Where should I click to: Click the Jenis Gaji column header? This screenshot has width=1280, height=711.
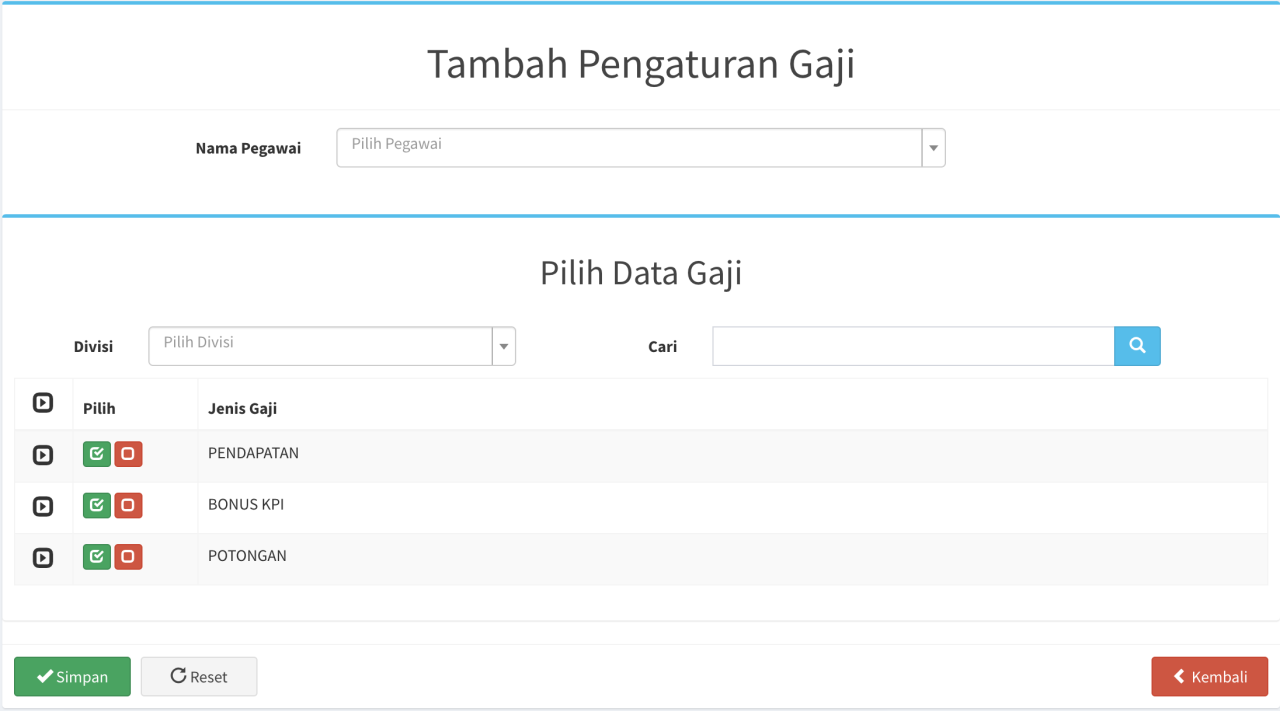point(242,408)
